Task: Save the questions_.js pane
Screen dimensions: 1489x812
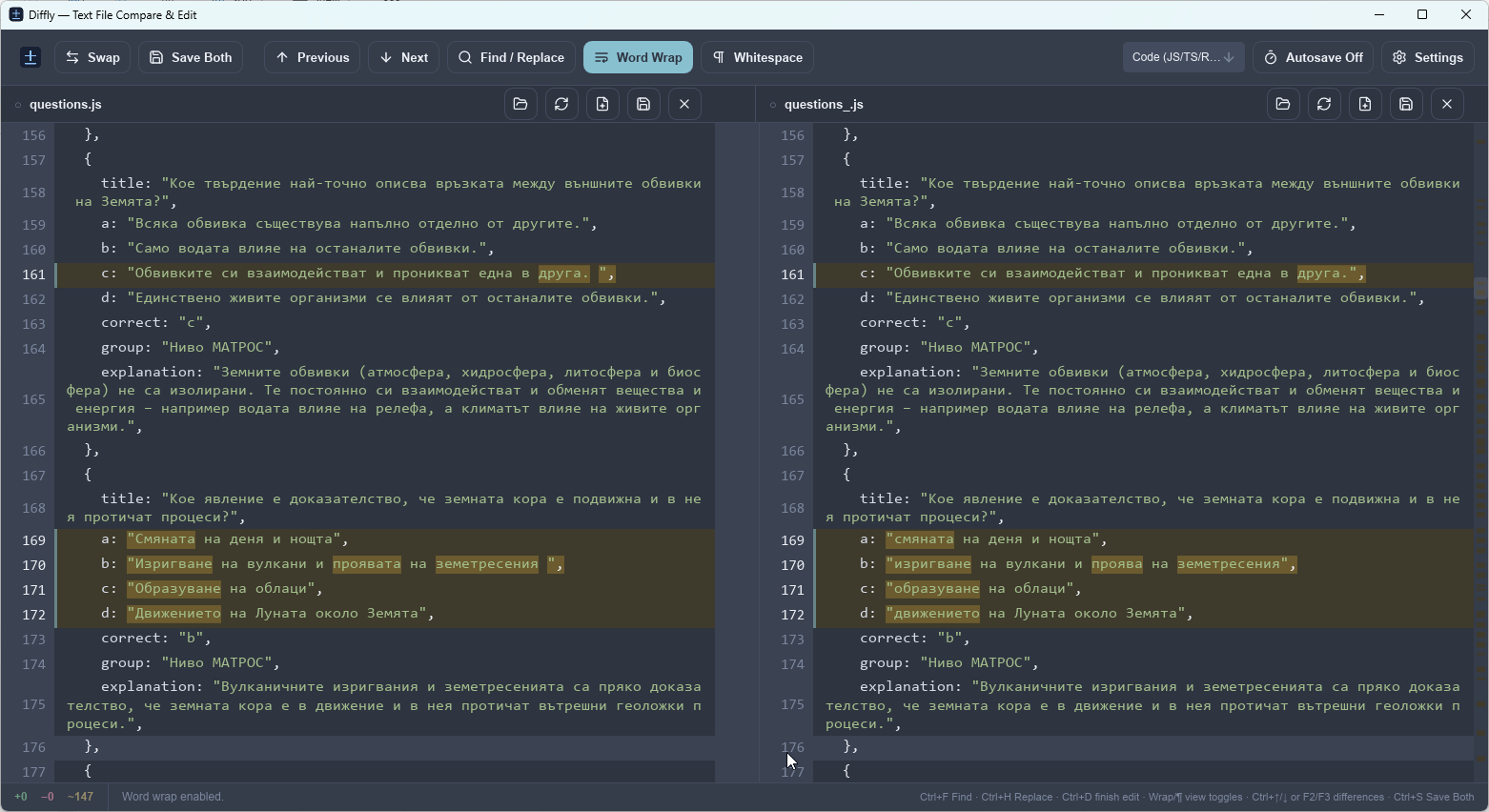Action: (1406, 105)
